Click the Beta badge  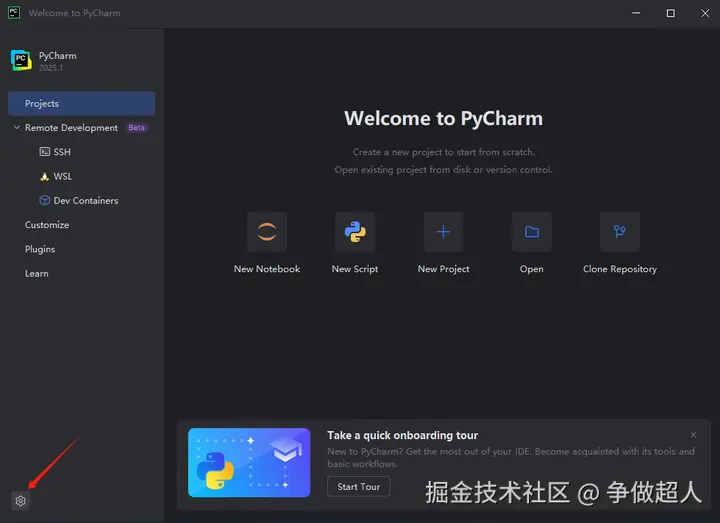tap(136, 128)
